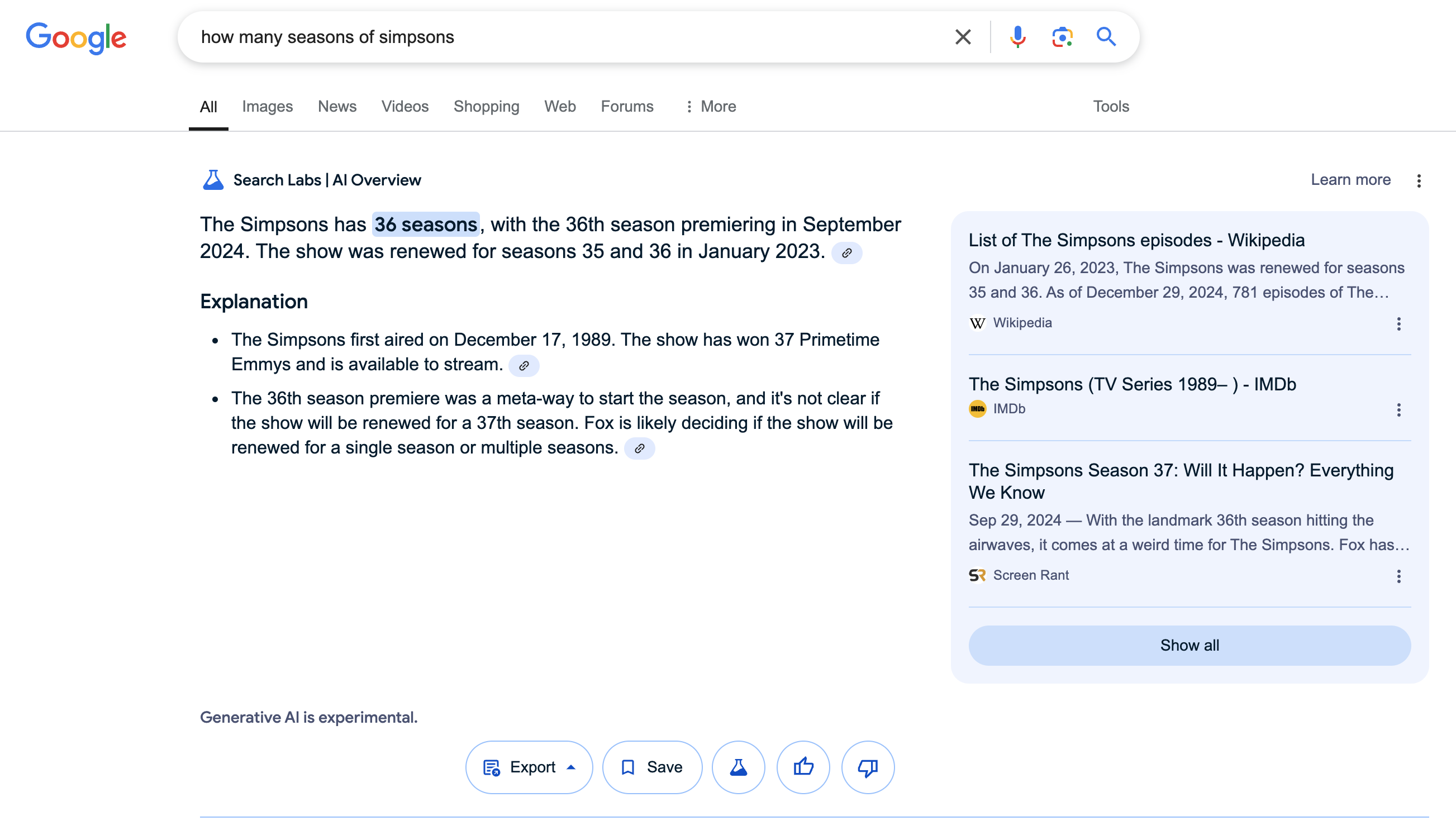
Task: Click the Screen Rant favicon
Action: [x=977, y=575]
